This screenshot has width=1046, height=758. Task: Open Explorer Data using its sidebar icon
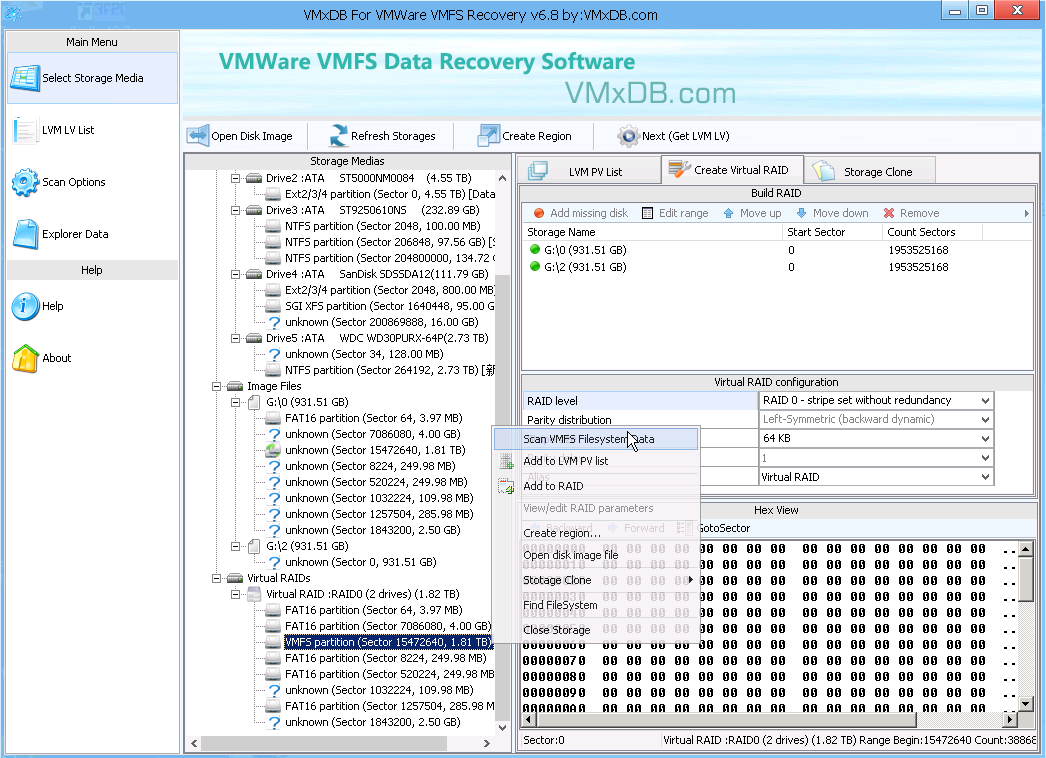[25, 234]
